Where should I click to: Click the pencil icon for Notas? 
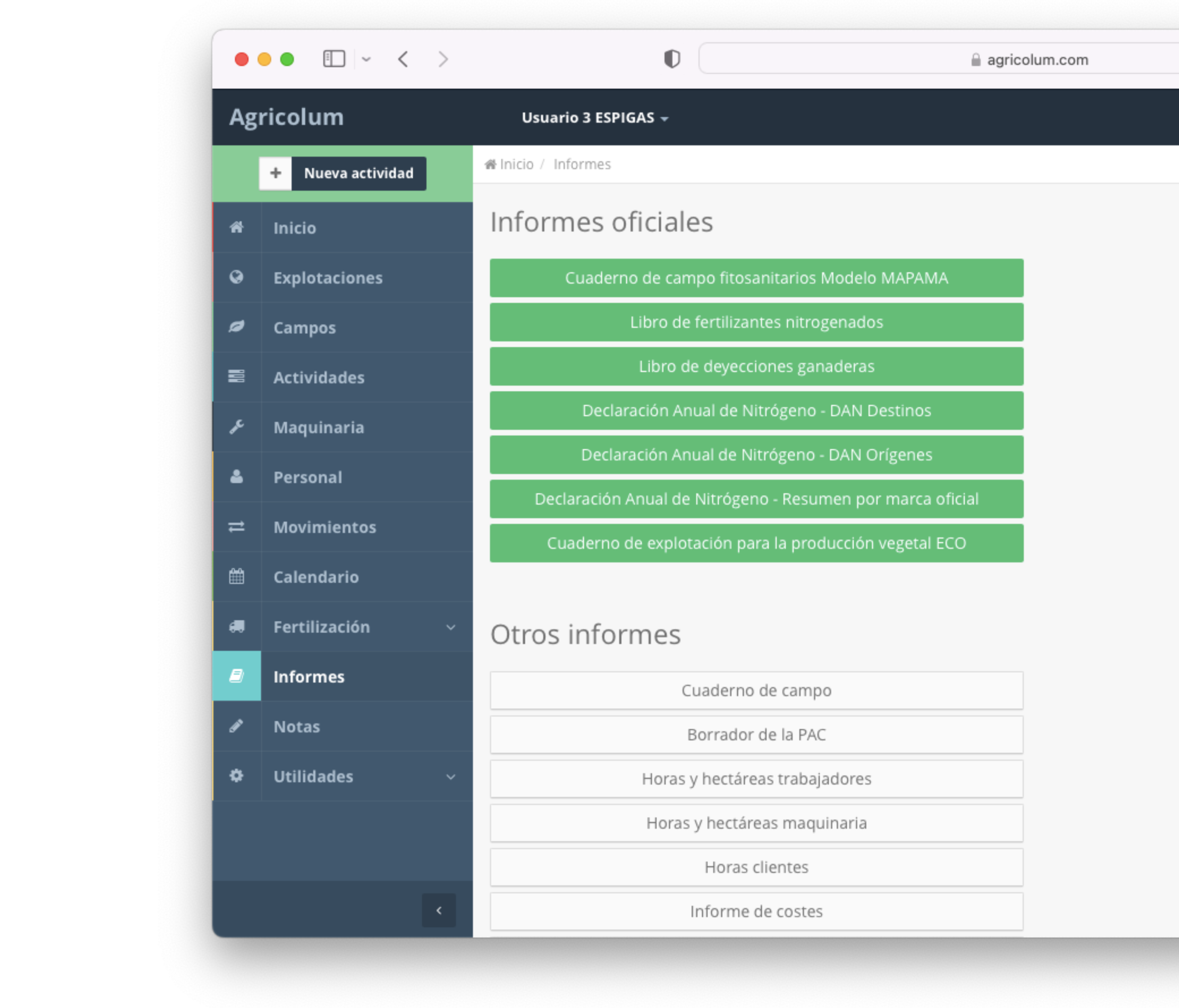pos(237,726)
